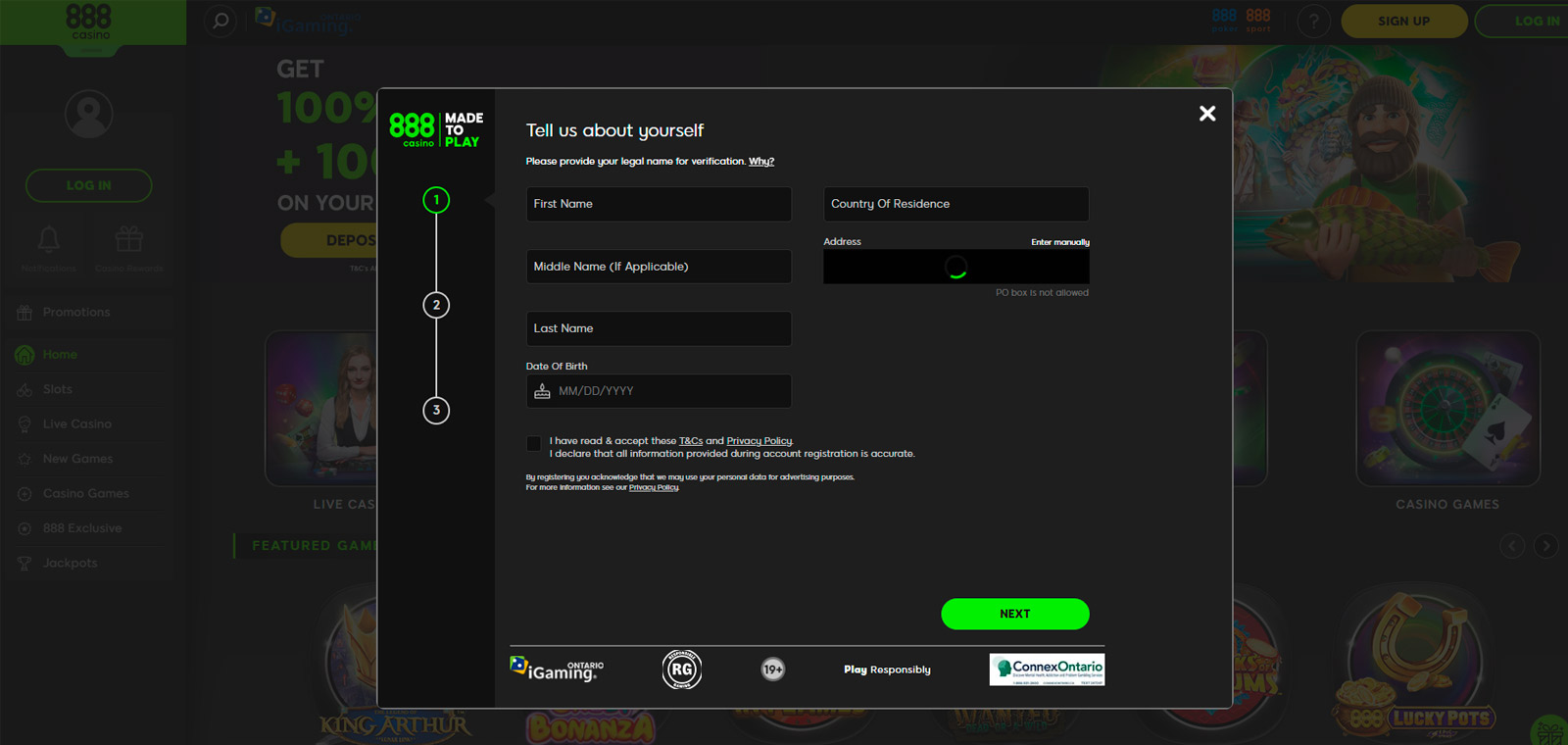Click next arrow in featured games carousel
Image resolution: width=1568 pixels, height=745 pixels.
pyautogui.click(x=1545, y=546)
